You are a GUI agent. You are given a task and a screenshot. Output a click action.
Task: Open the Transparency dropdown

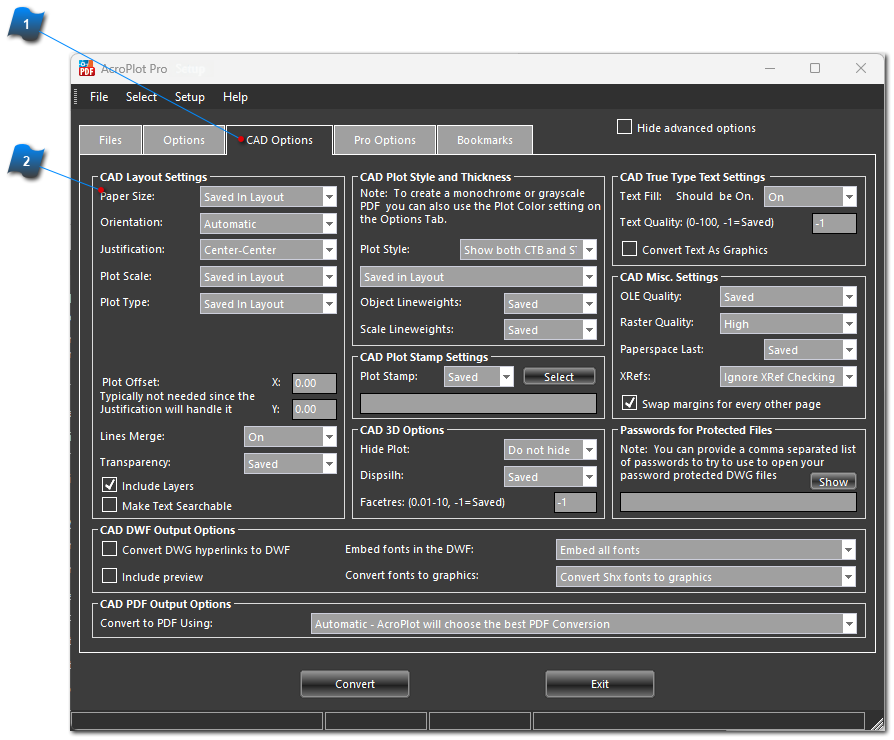coord(290,463)
